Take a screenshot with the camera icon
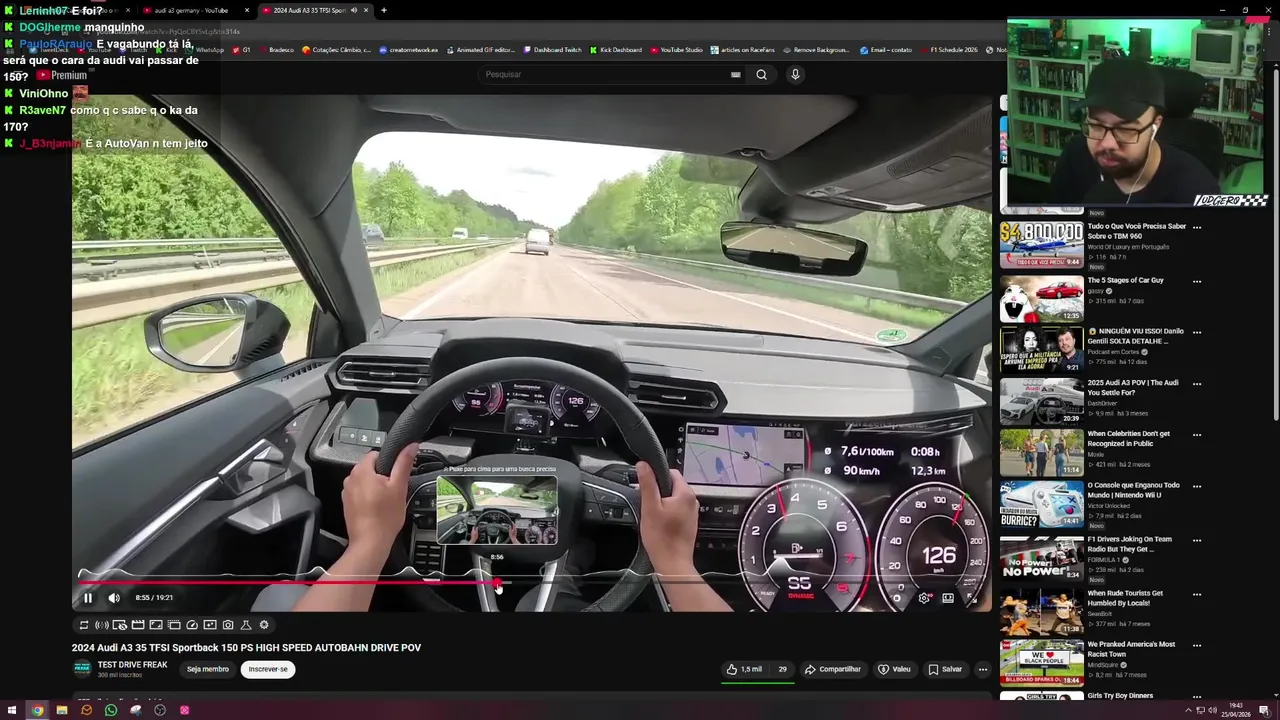Screen dimensions: 1280x720 [228, 625]
